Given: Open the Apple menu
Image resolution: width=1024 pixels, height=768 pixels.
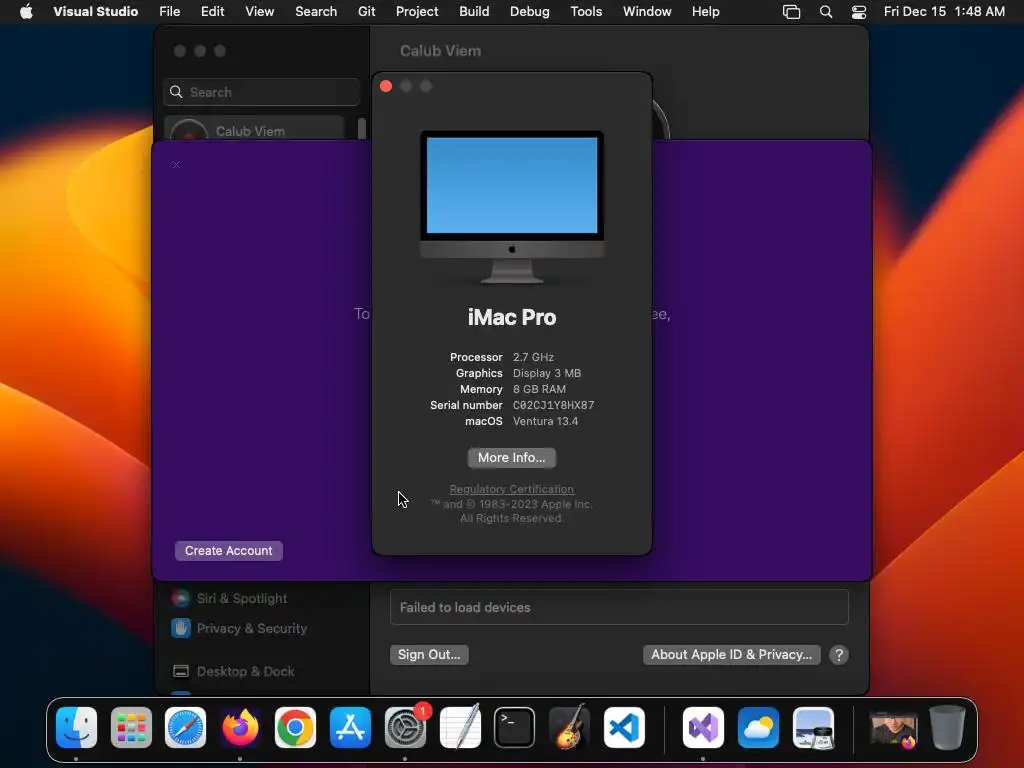Looking at the screenshot, I should (x=26, y=12).
